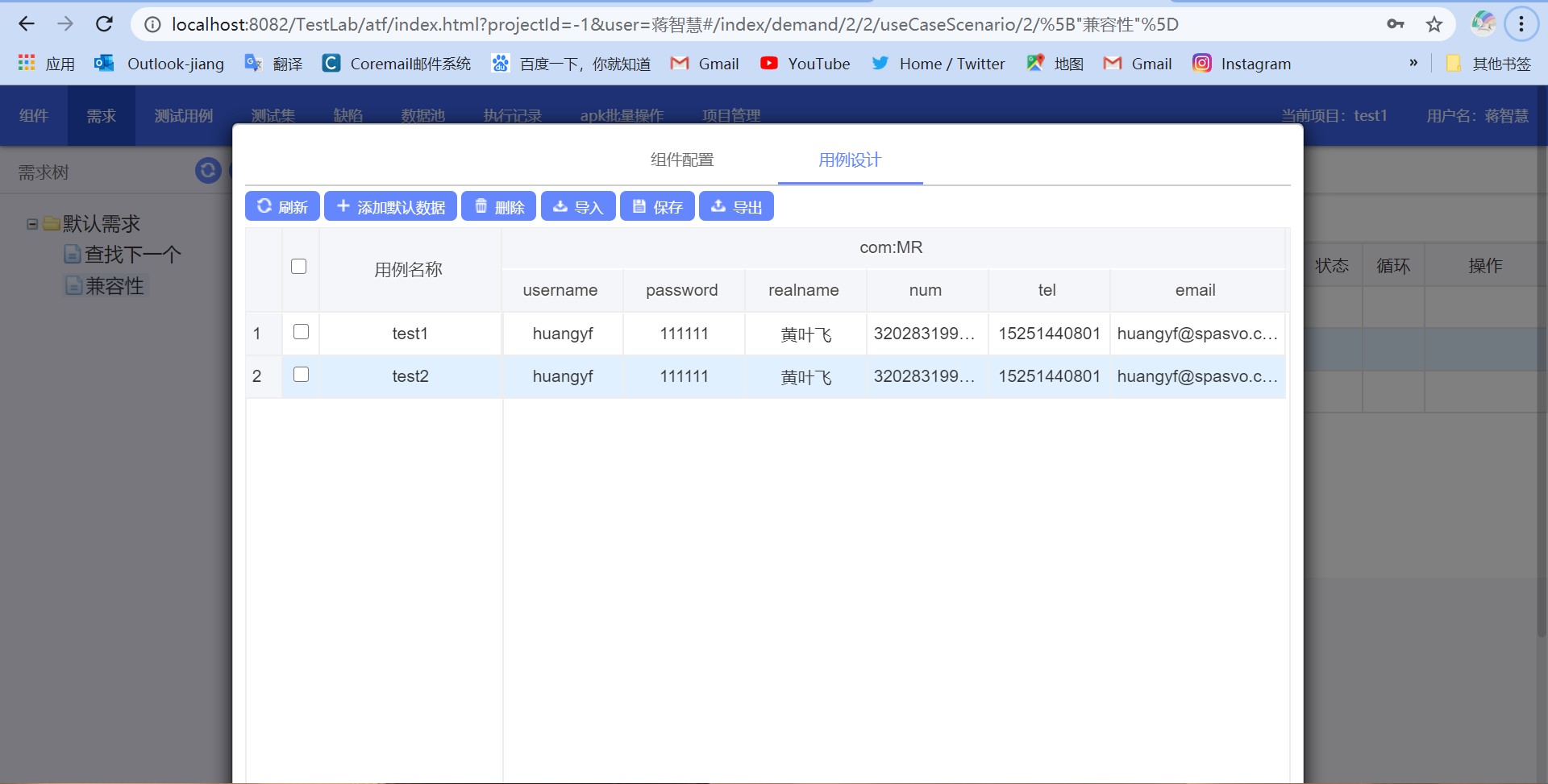The height and width of the screenshot is (784, 1548).
Task: Click the 添加默认数据 button
Action: (x=390, y=206)
